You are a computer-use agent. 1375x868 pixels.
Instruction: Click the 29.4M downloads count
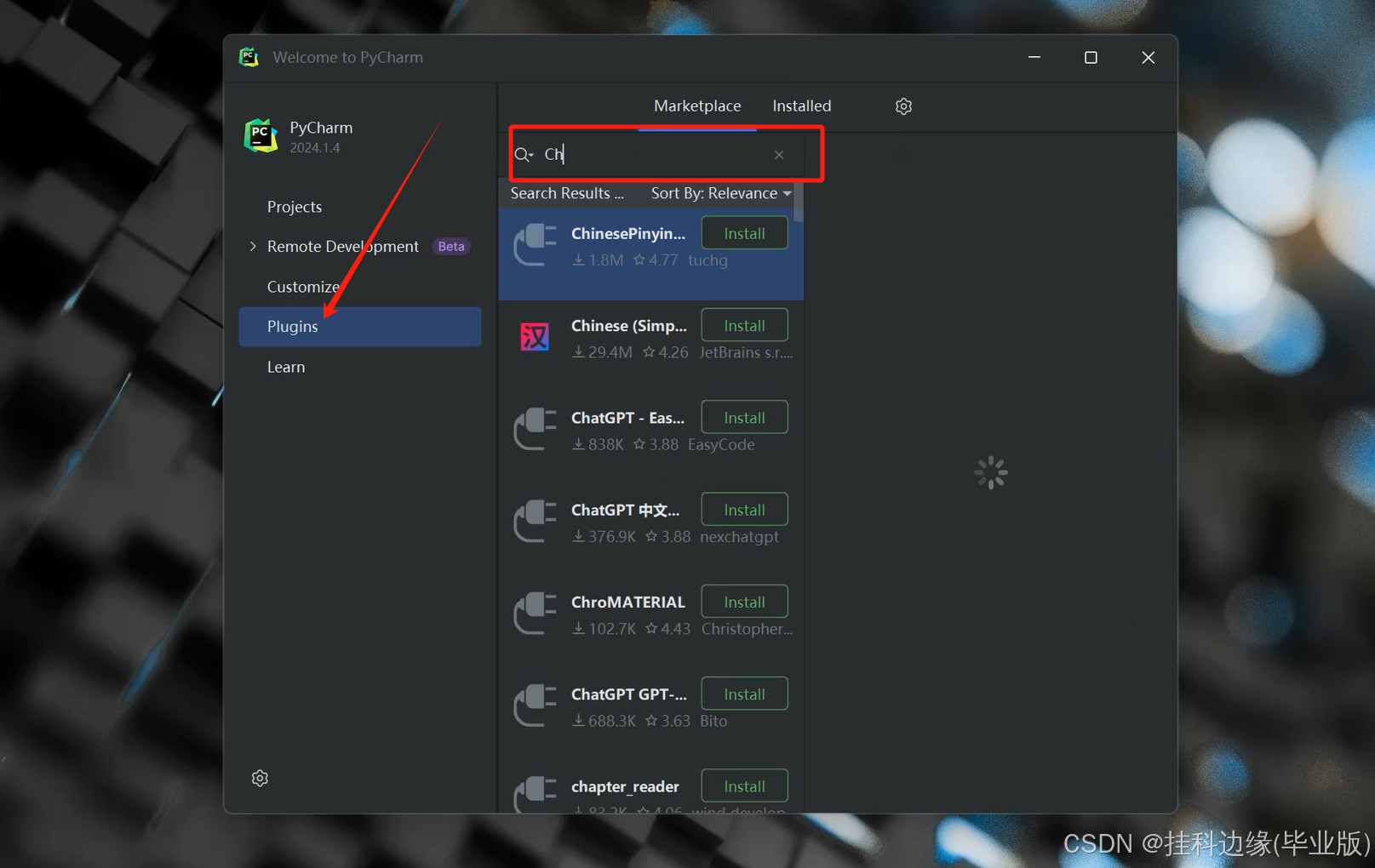603,352
